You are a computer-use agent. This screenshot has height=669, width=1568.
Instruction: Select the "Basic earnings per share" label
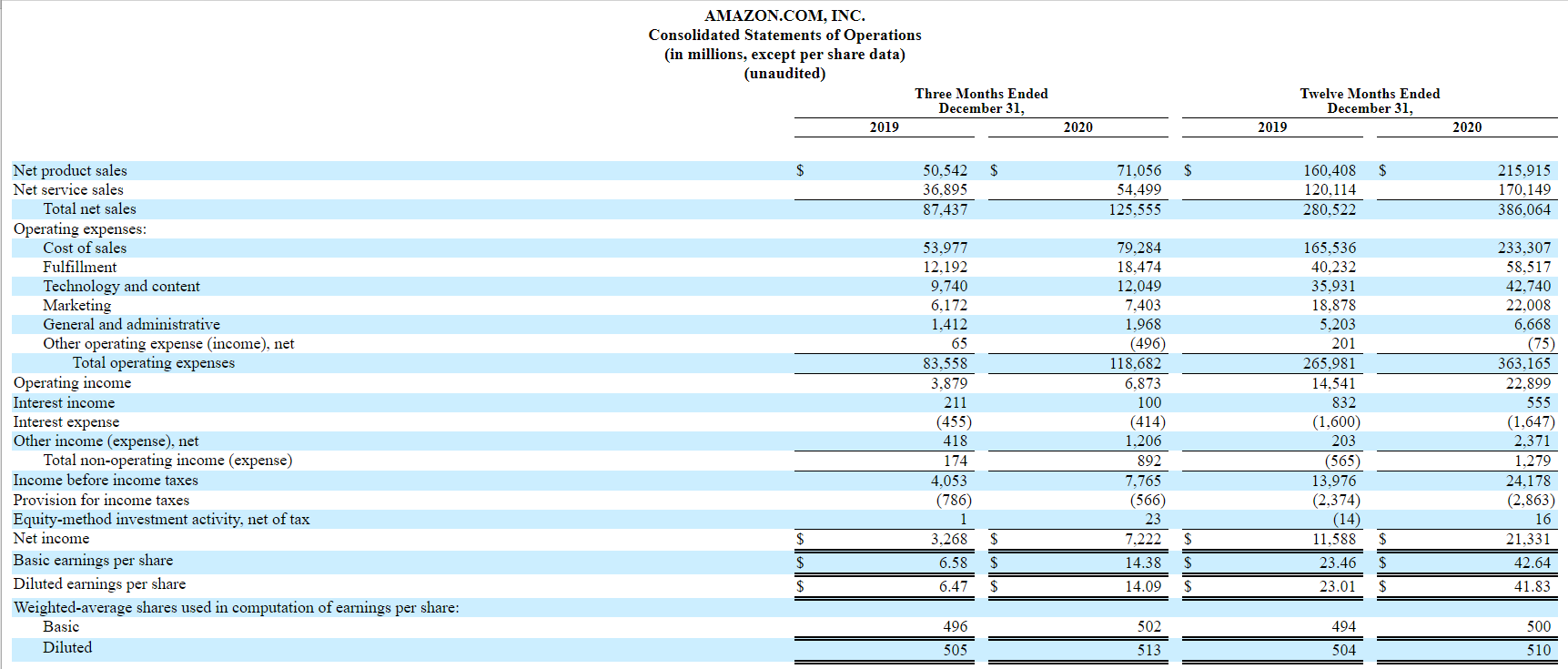pos(93,560)
